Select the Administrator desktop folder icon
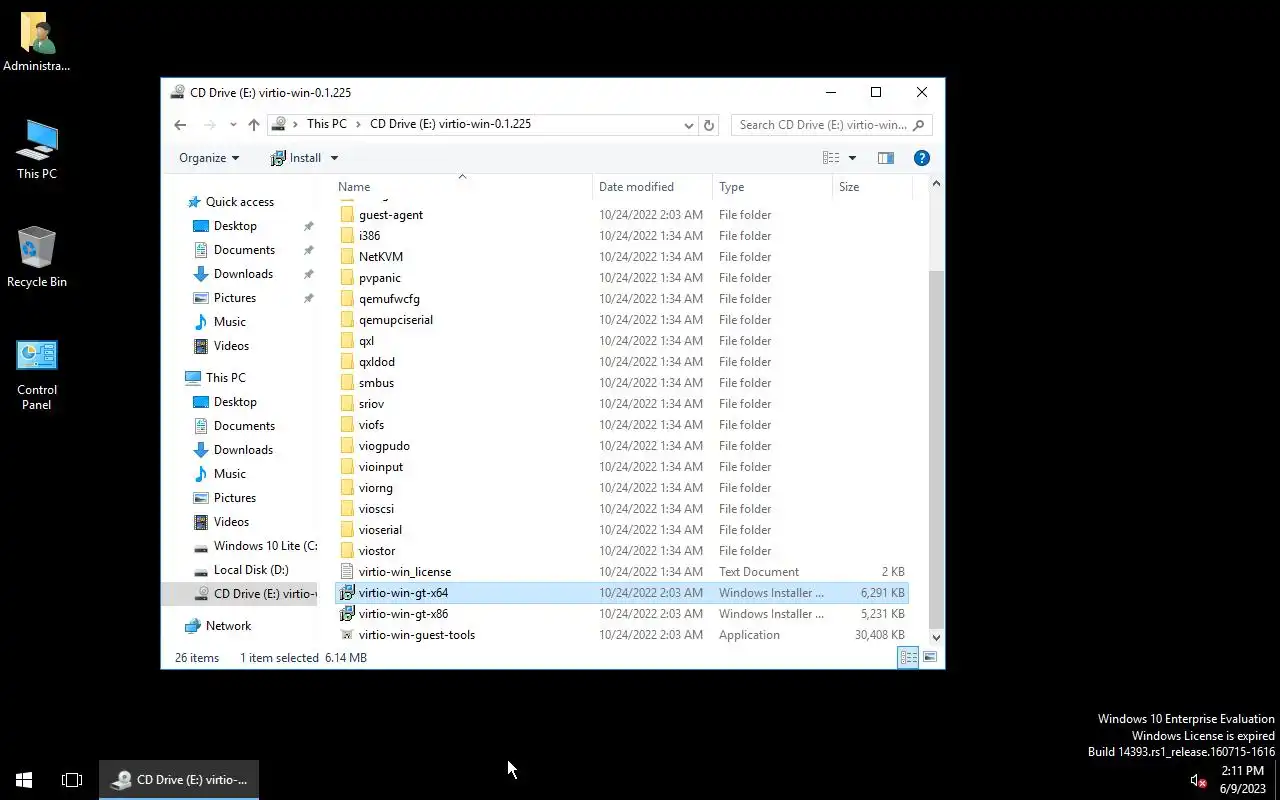 tap(37, 43)
